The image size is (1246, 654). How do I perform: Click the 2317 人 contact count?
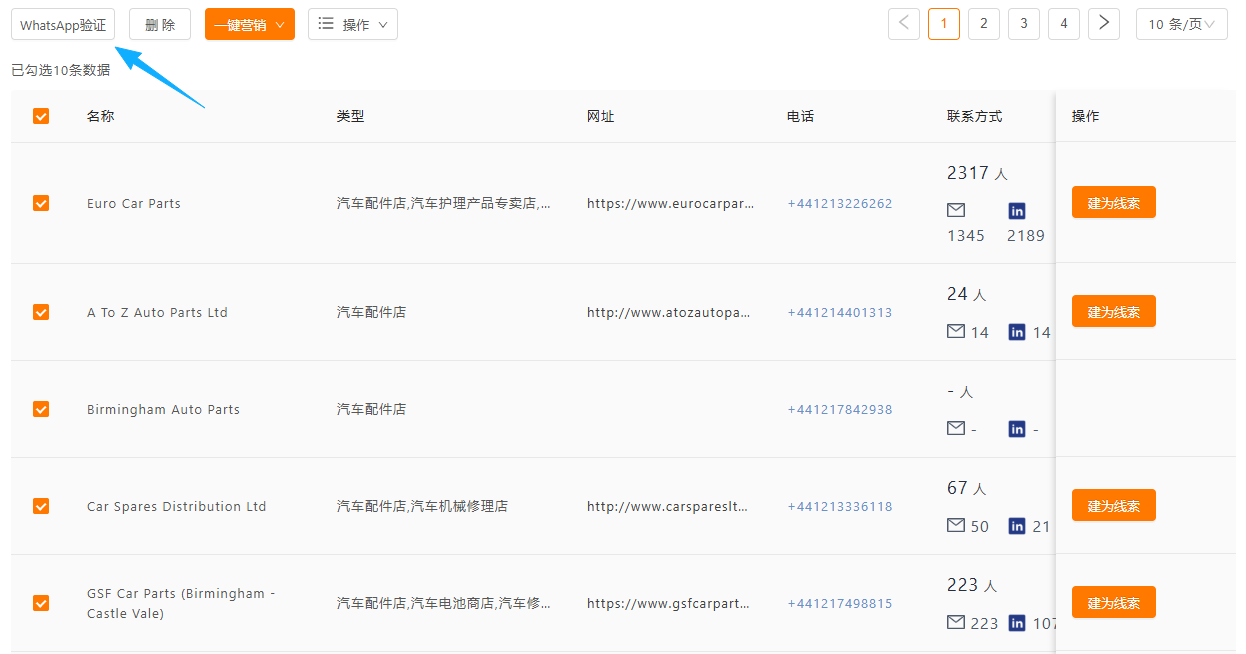977,173
